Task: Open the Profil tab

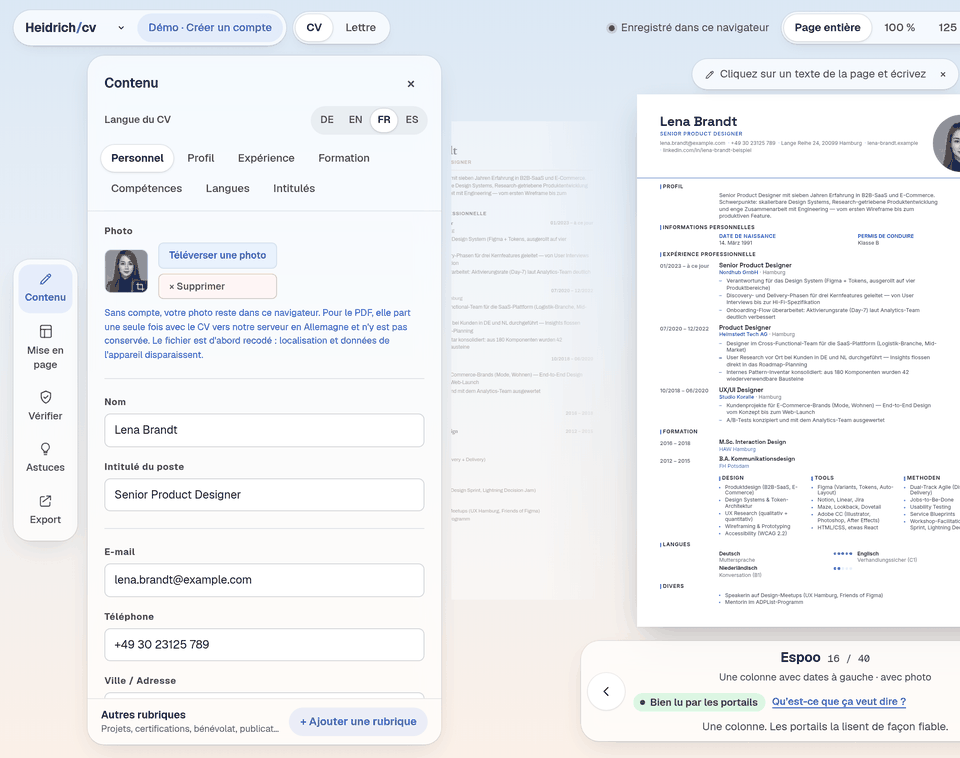Action: (x=201, y=158)
